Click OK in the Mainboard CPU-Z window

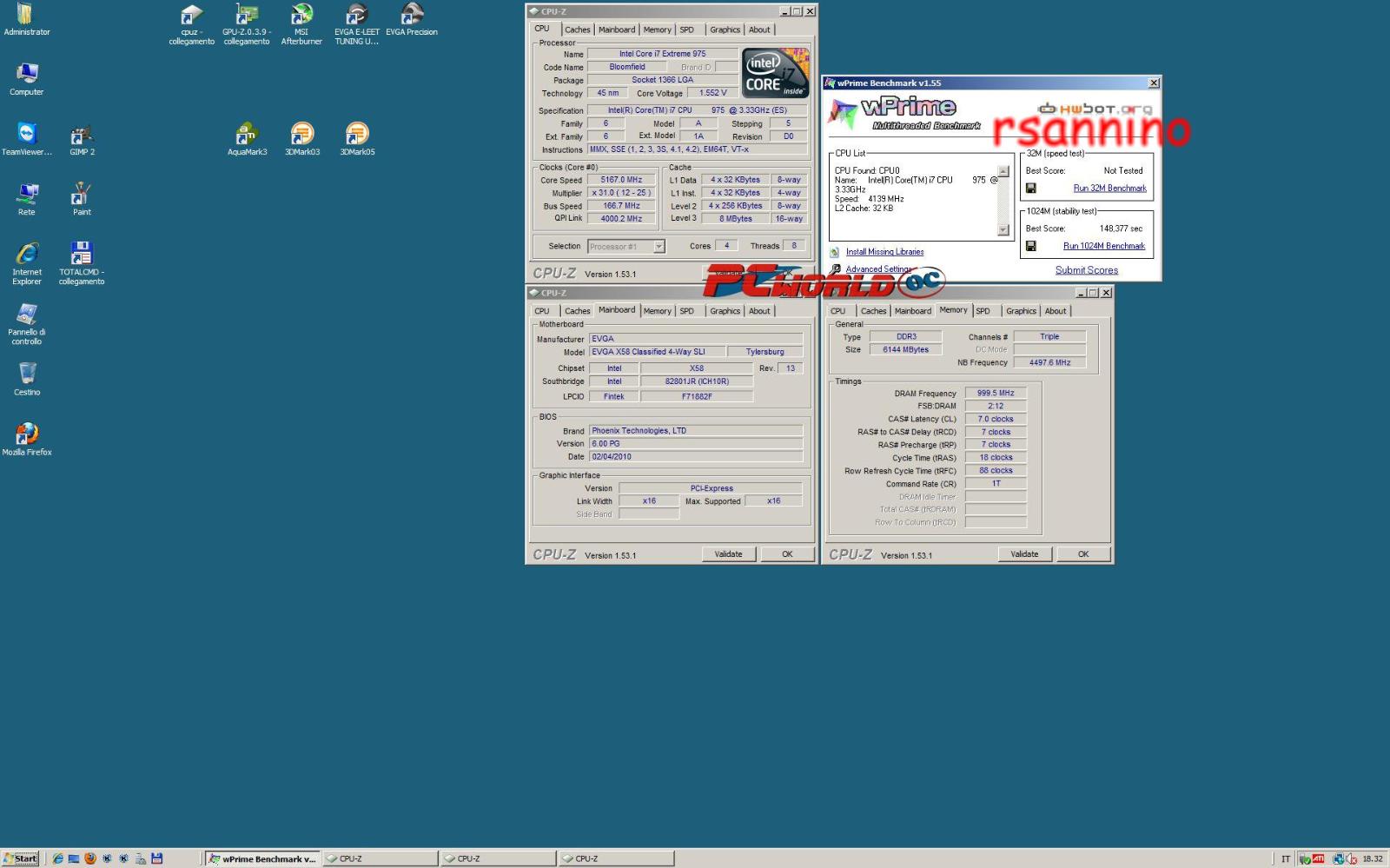787,554
